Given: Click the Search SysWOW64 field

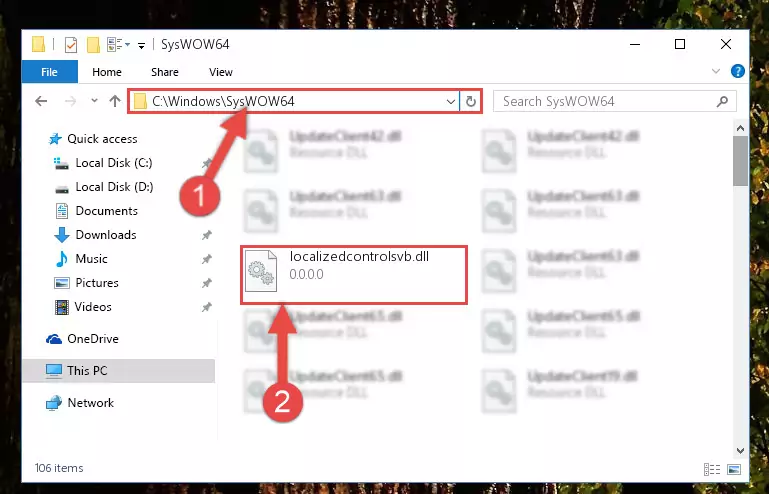Looking at the screenshot, I should coord(615,101).
